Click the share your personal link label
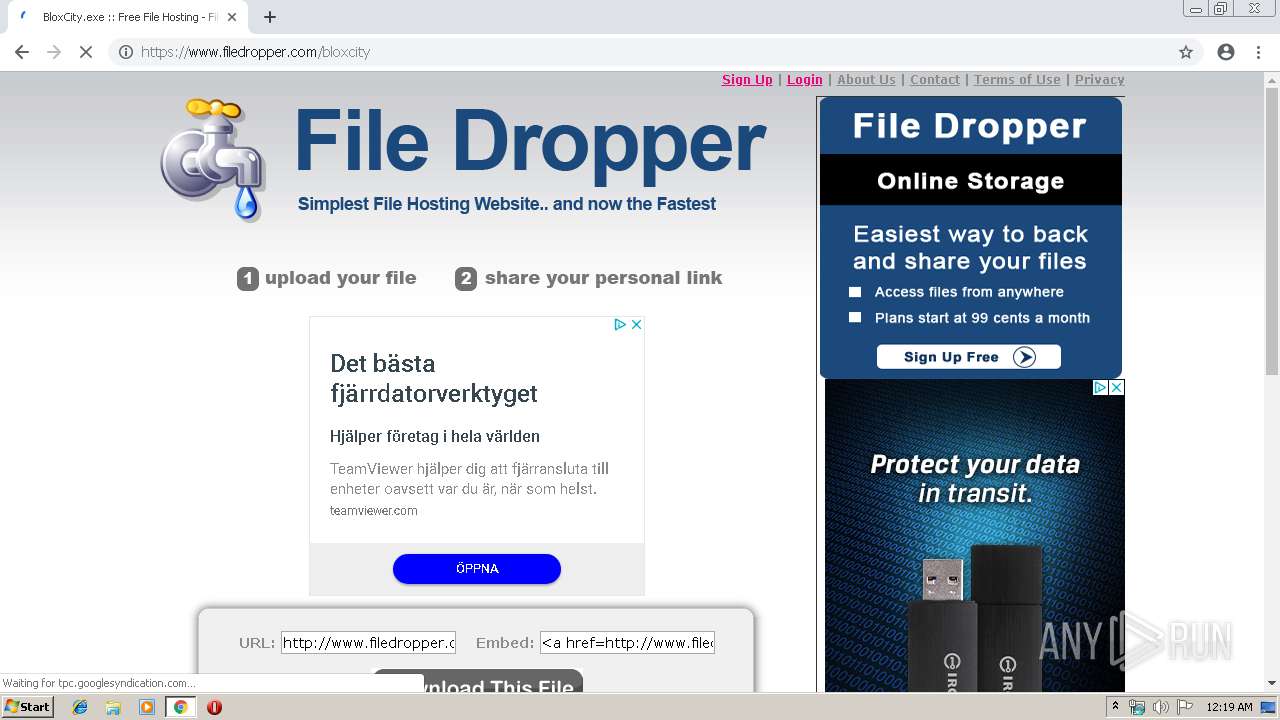Screen dimensions: 1280x720 tap(603, 278)
